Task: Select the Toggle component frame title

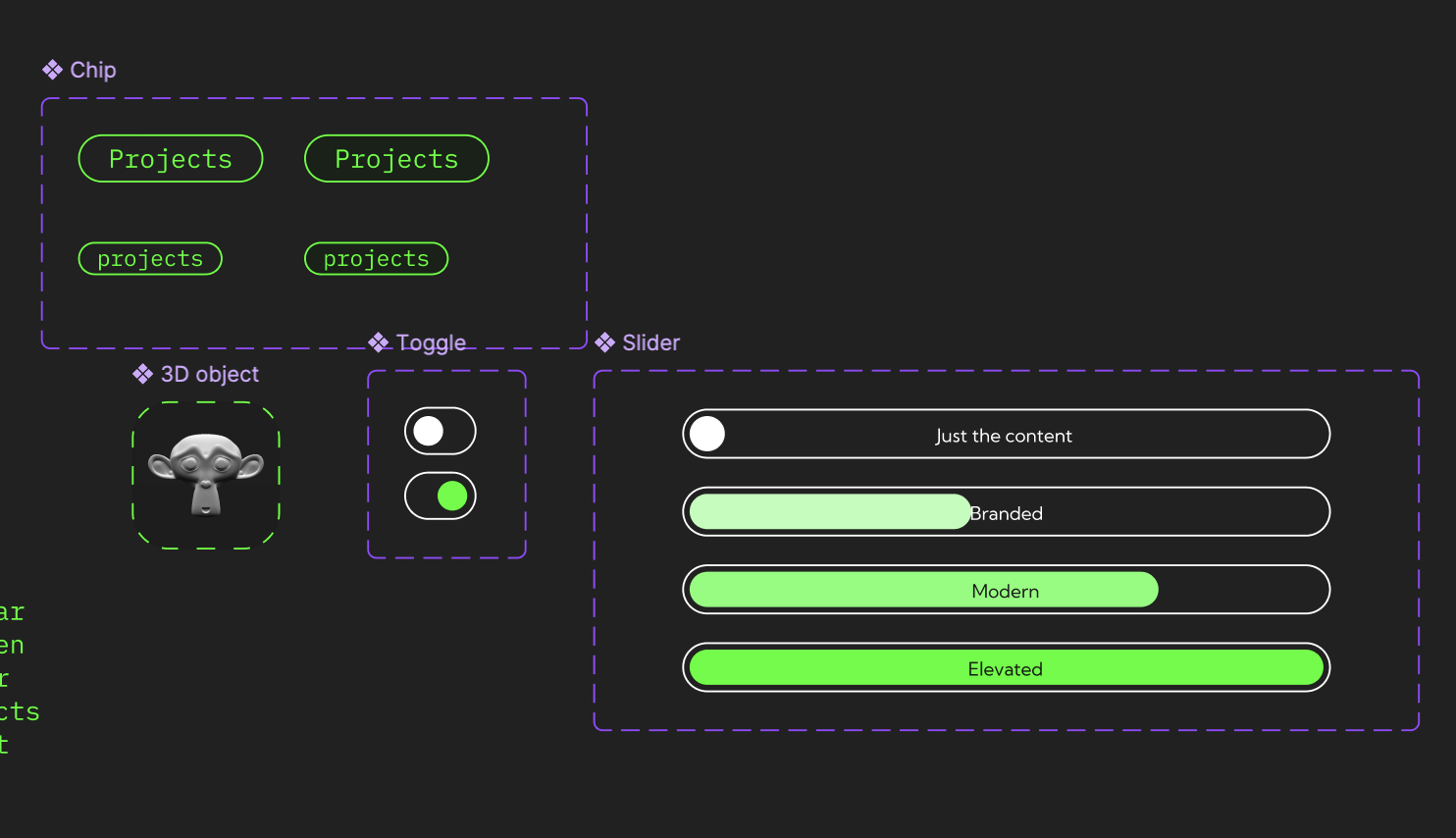Action: tap(431, 342)
